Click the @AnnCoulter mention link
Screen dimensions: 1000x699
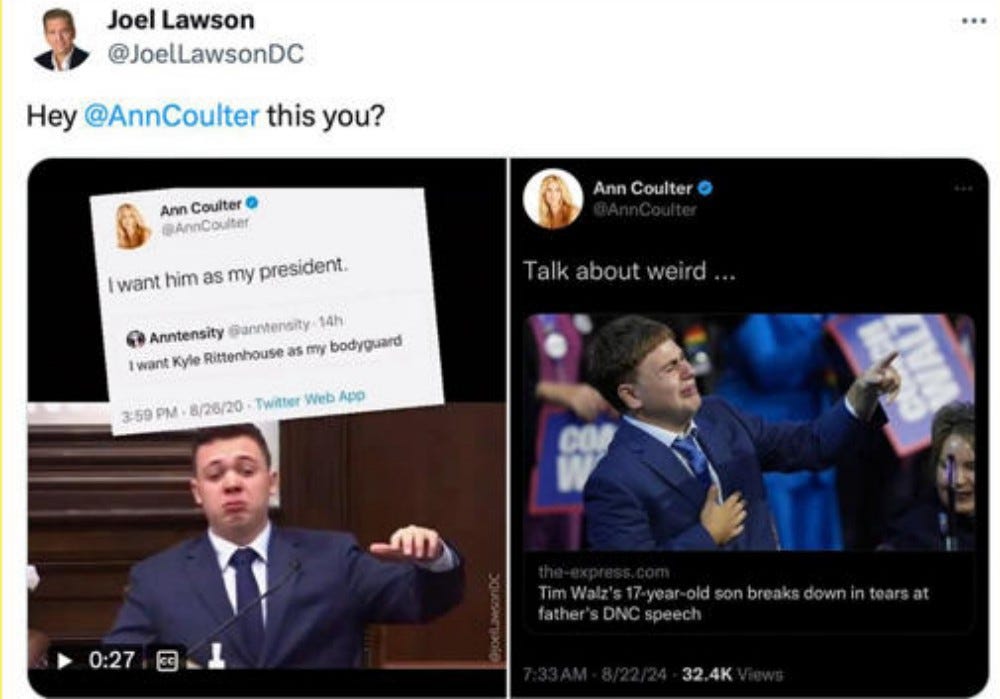tap(172, 116)
